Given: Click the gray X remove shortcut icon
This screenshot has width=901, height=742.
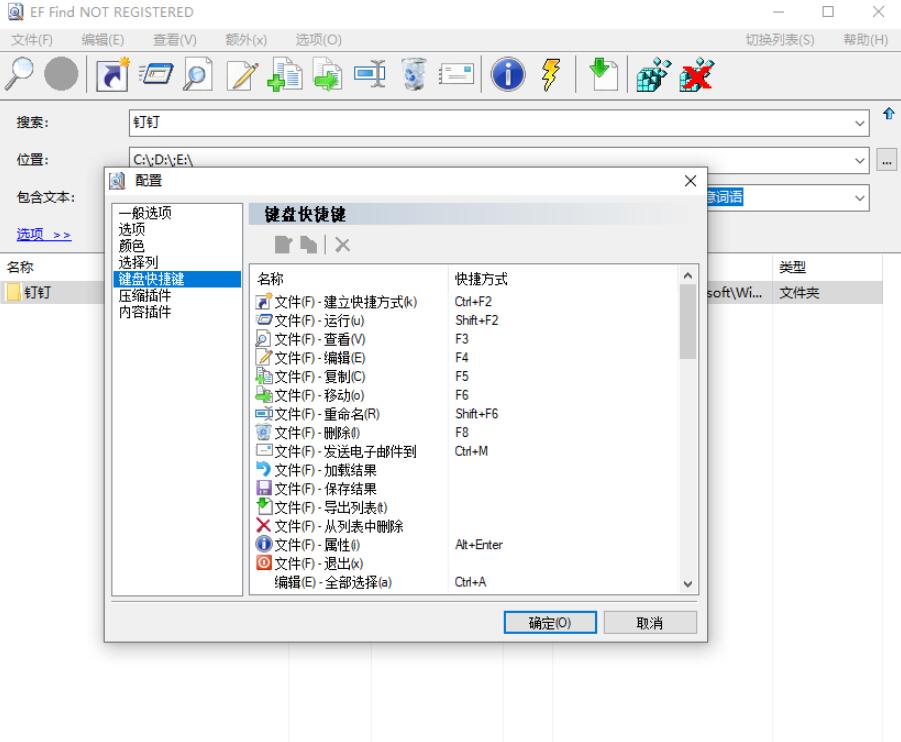Looking at the screenshot, I should pyautogui.click(x=342, y=245).
